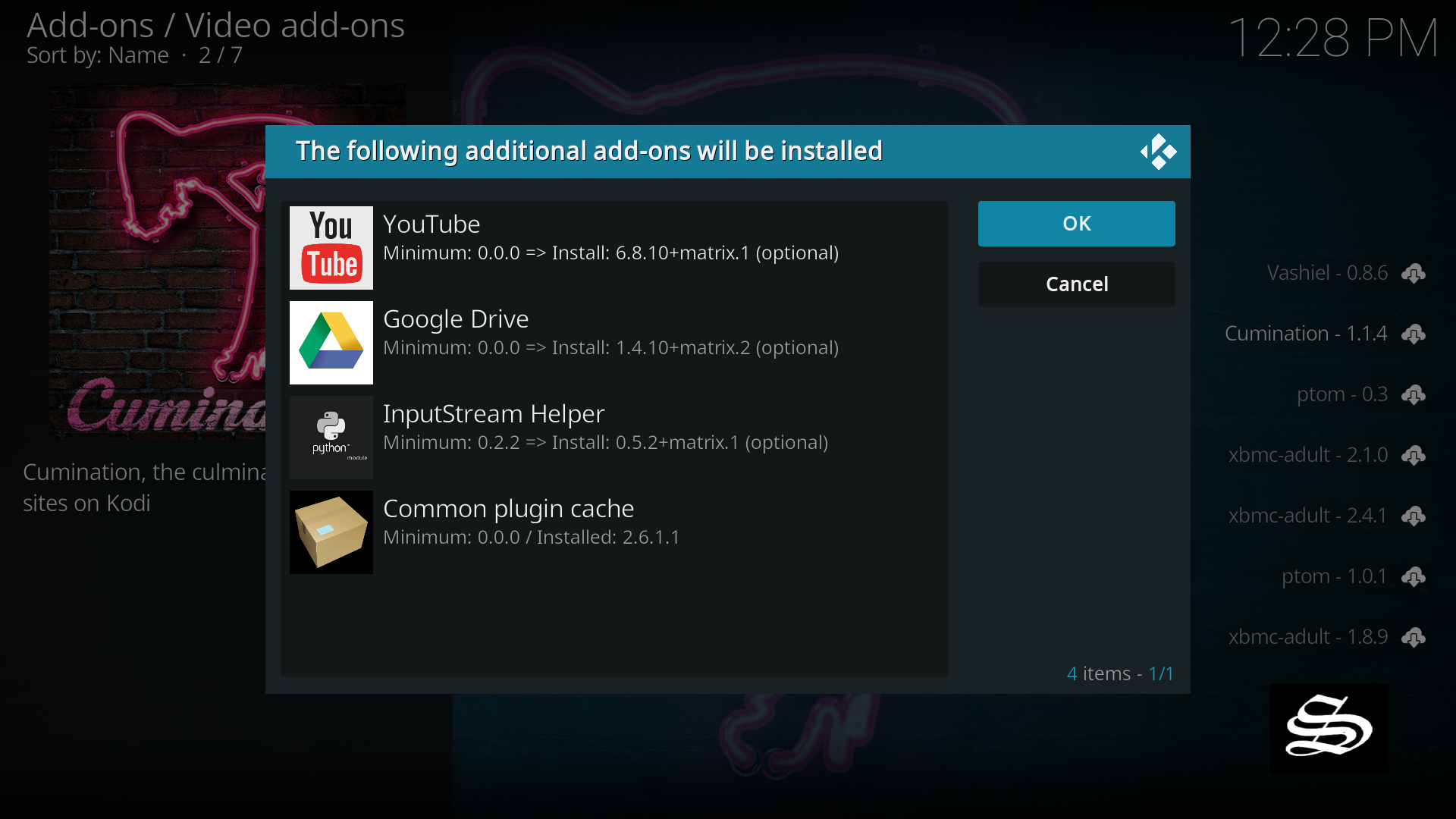Click the YouTube add-on icon
1456x819 pixels.
click(331, 248)
